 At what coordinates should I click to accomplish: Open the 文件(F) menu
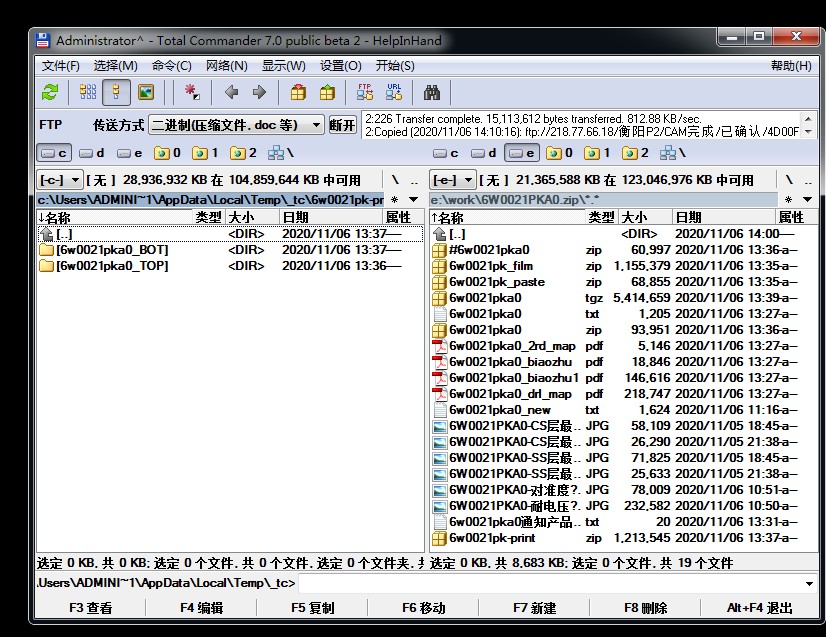[61, 66]
